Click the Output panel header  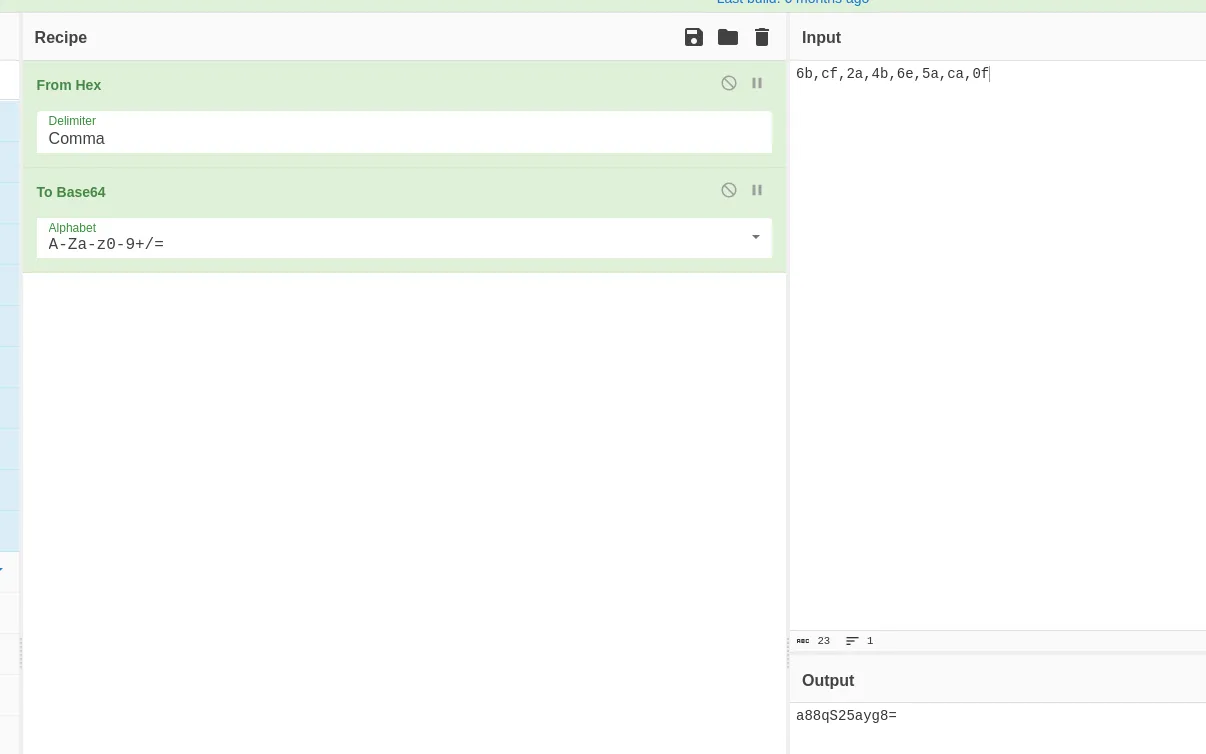pyautogui.click(x=997, y=680)
